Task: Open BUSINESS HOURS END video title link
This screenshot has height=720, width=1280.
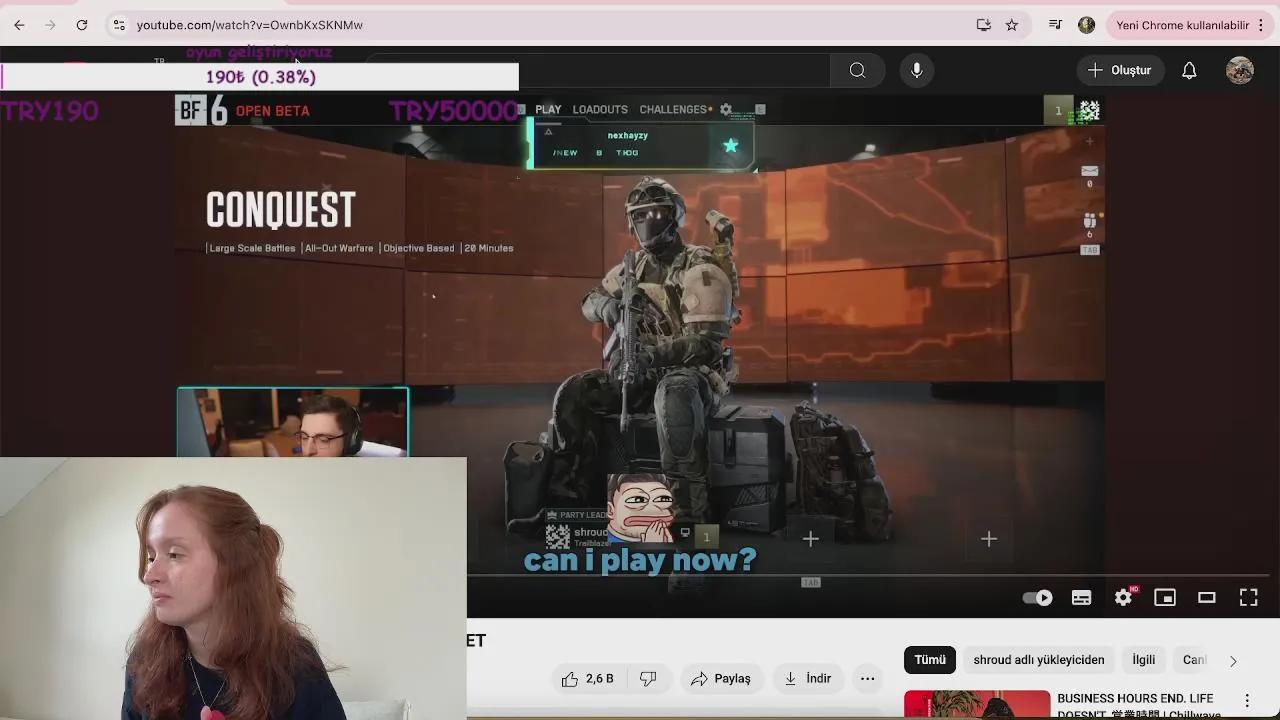Action: 1138,705
